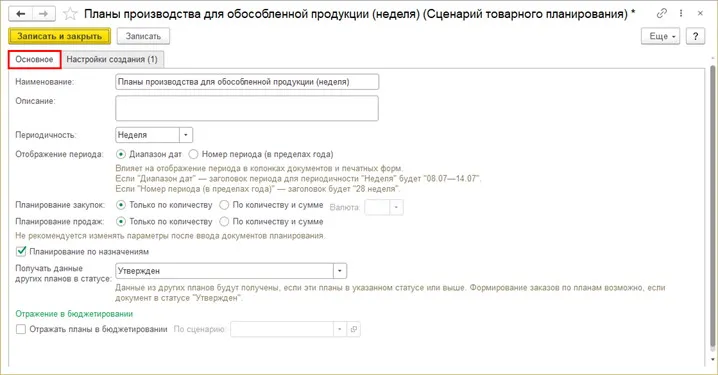Go forward with the right arrow
The image size is (718, 375).
(44, 14)
